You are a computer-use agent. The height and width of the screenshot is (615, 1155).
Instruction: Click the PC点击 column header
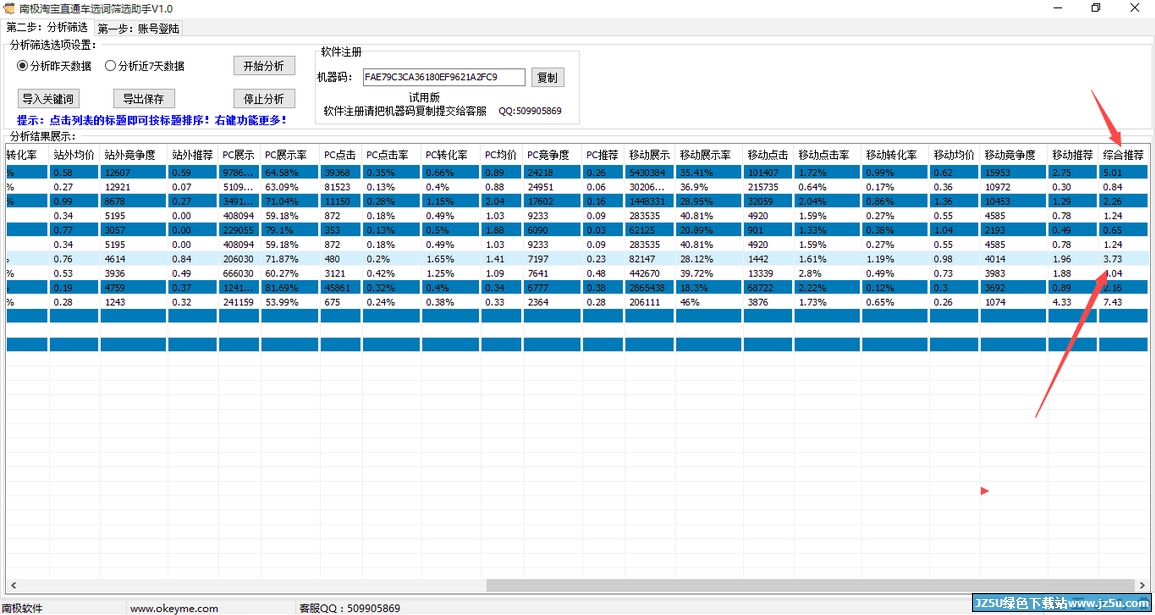pyautogui.click(x=340, y=155)
